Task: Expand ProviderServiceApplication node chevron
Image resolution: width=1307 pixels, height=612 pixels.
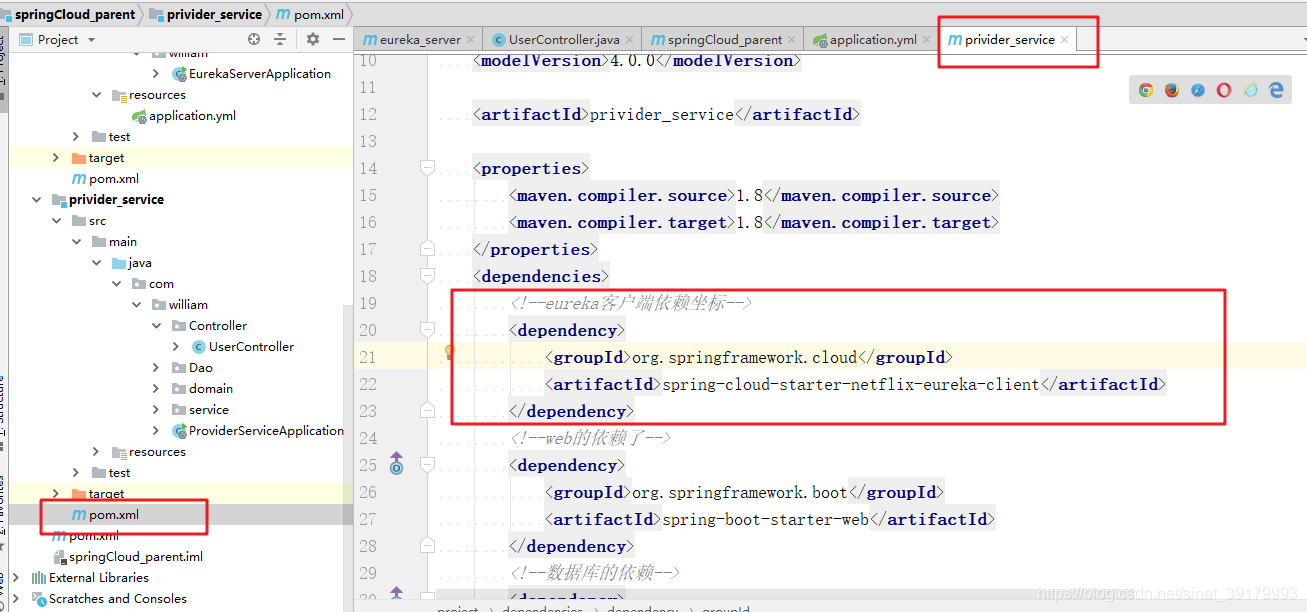Action: click(x=157, y=431)
